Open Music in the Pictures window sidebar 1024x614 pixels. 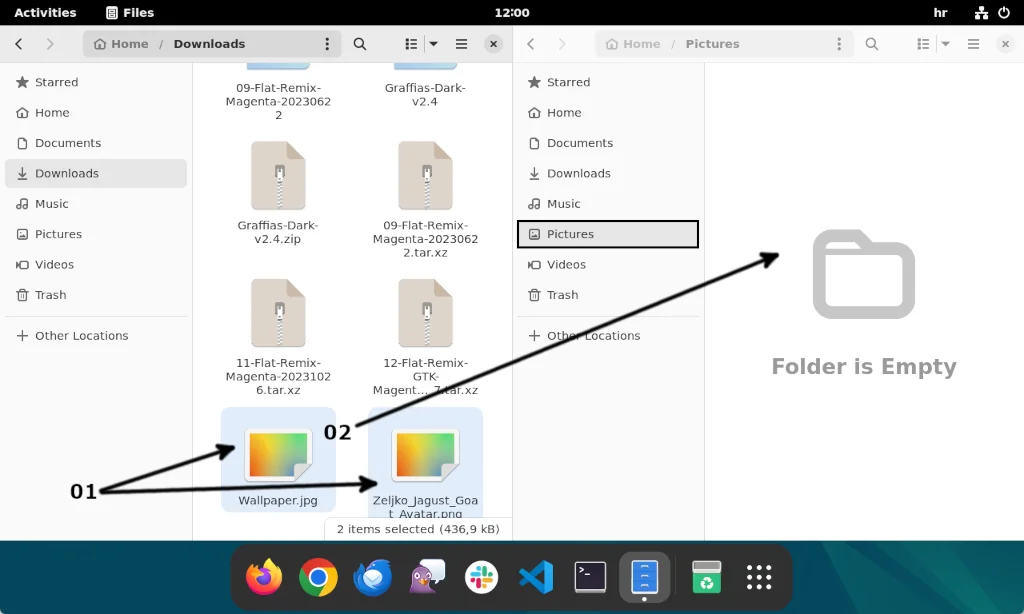pos(608,204)
